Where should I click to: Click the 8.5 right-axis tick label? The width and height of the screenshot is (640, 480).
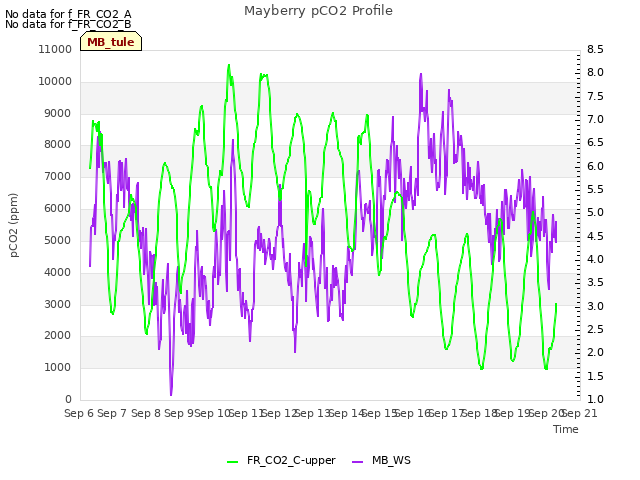[x=595, y=49]
